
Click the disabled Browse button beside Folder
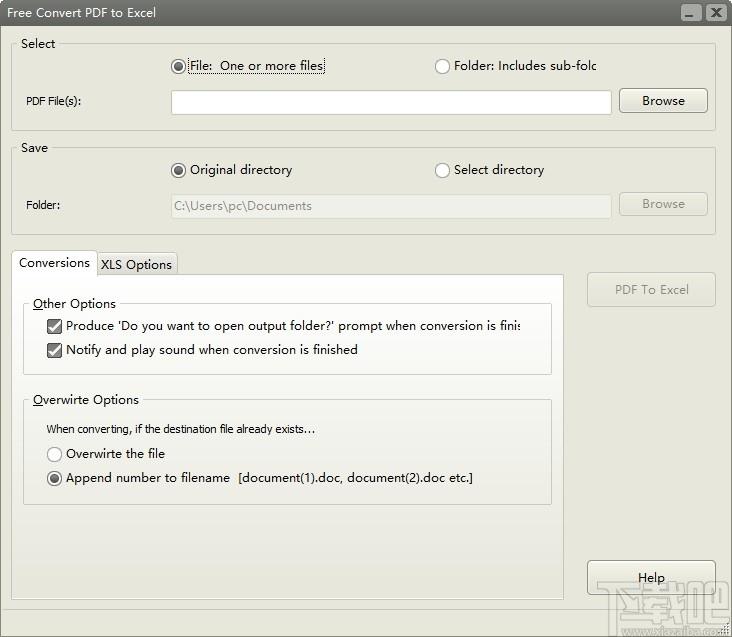pyautogui.click(x=663, y=204)
